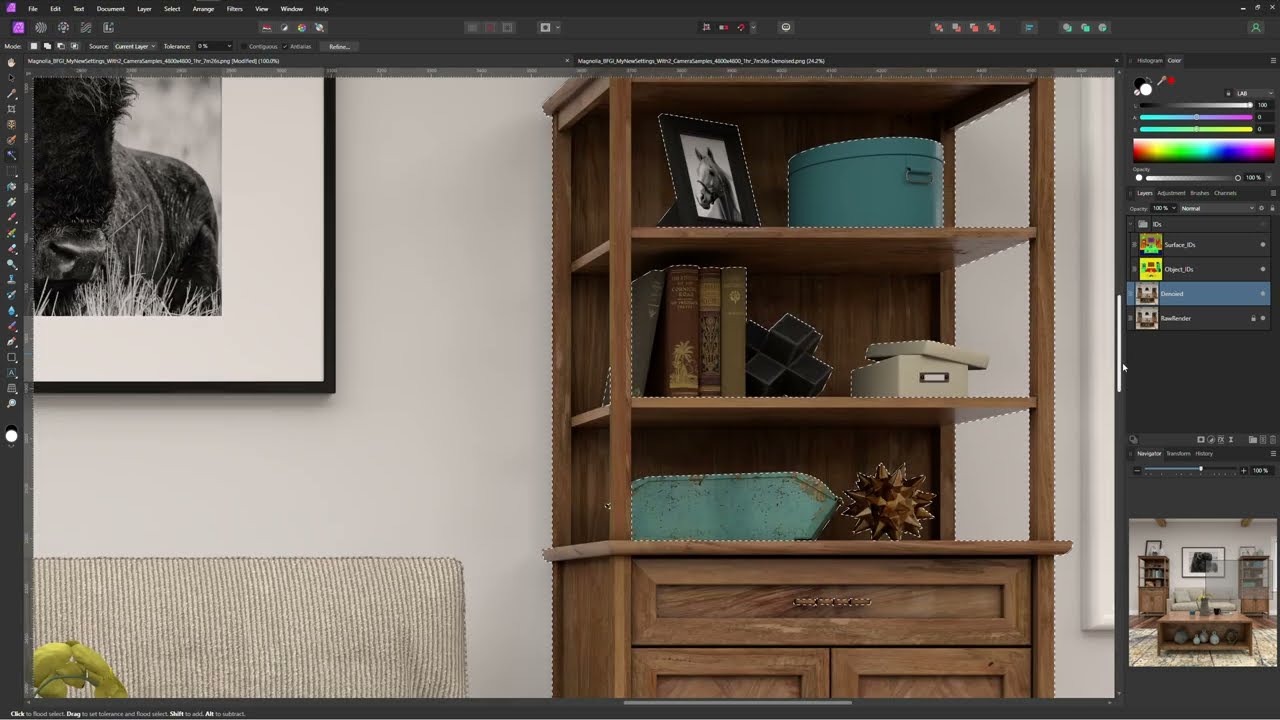Open the Arrange menu

pos(203,9)
